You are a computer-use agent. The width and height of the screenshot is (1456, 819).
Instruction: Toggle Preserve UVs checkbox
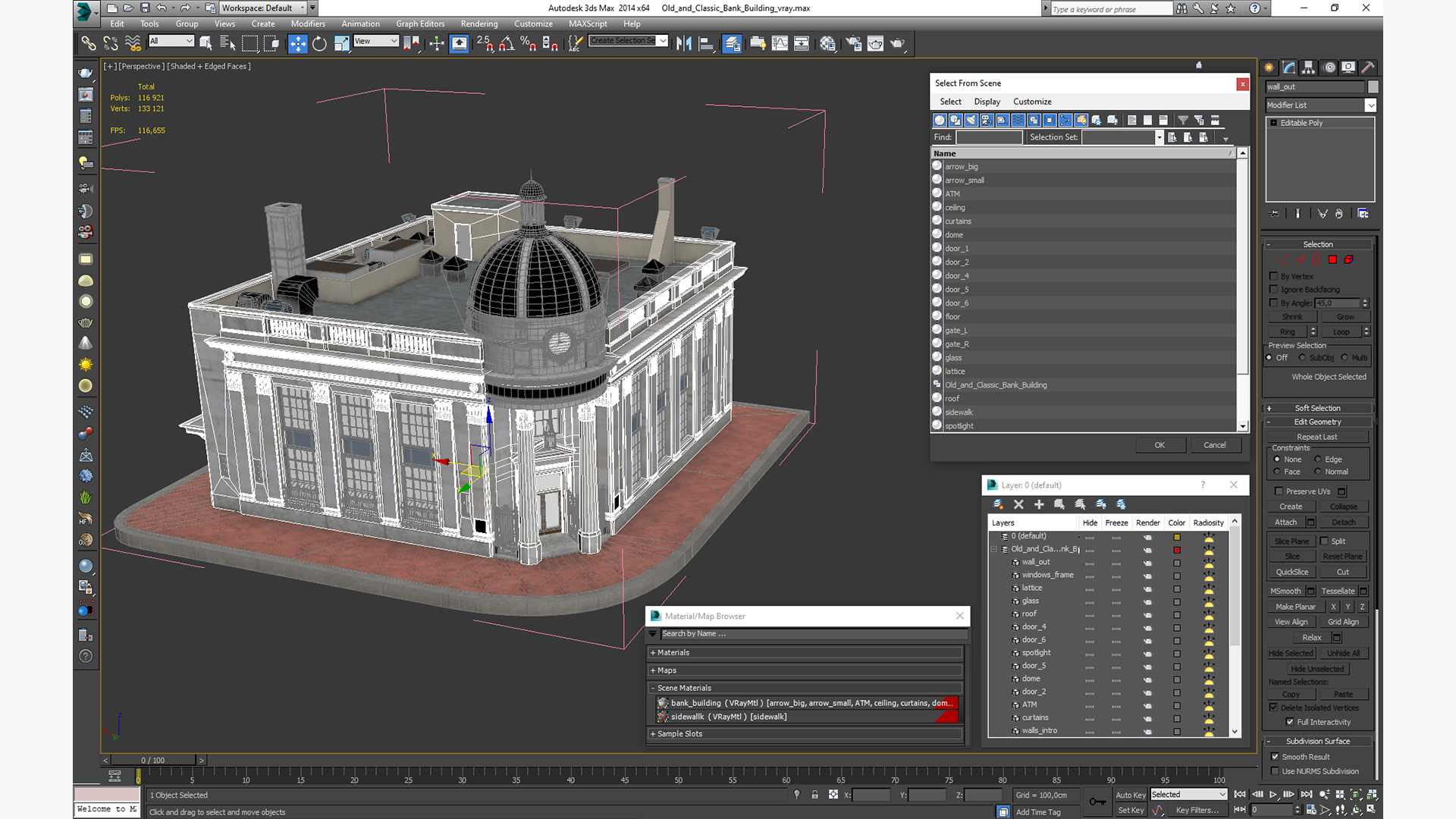click(x=1279, y=491)
